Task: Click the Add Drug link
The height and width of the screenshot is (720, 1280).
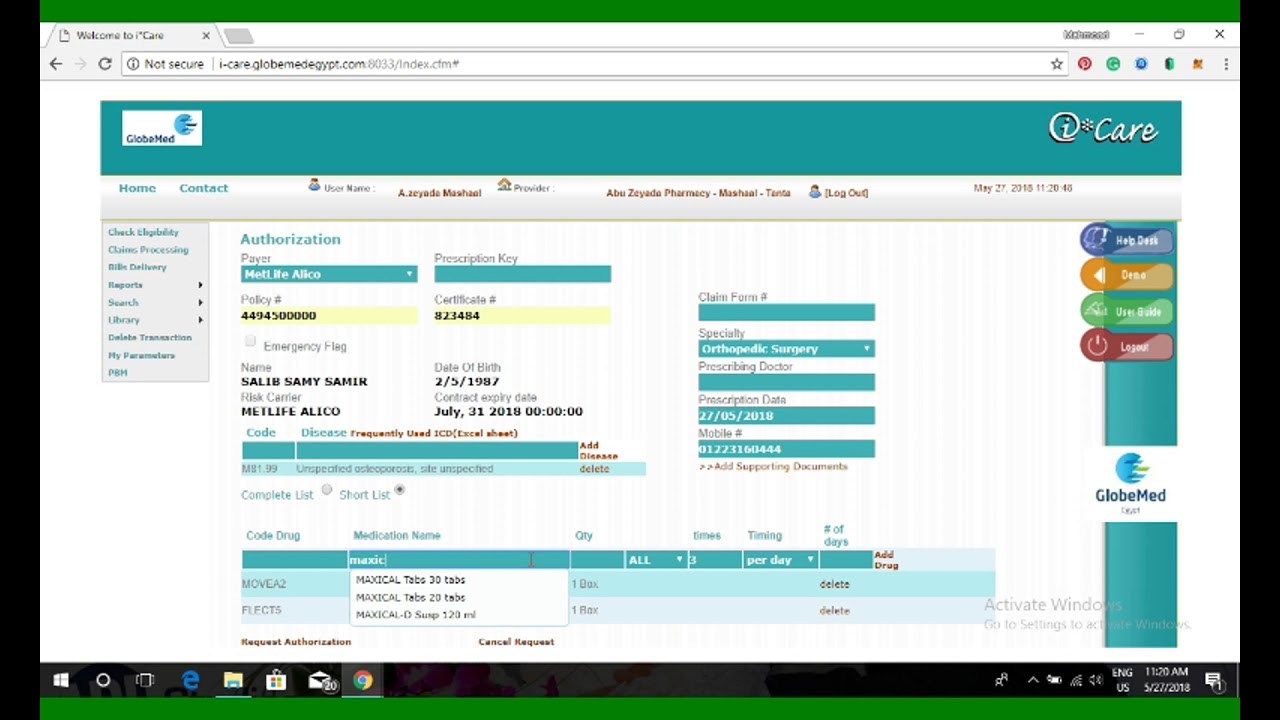Action: [886, 560]
